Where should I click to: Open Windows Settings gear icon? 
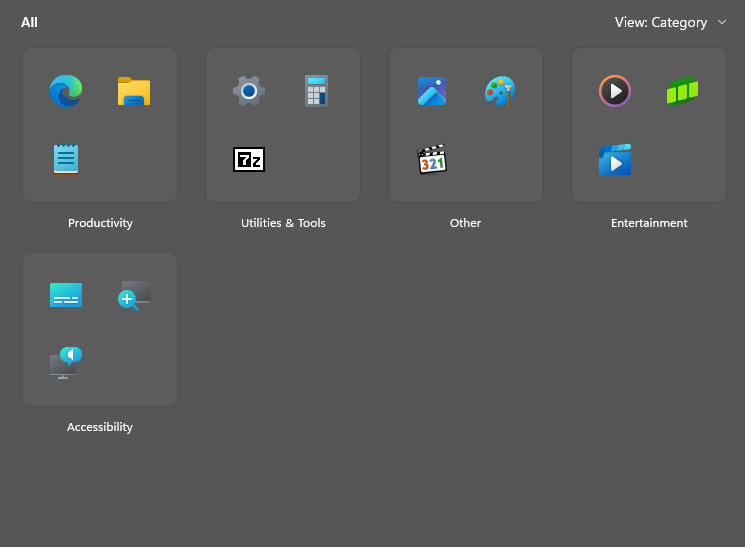[x=249, y=92]
